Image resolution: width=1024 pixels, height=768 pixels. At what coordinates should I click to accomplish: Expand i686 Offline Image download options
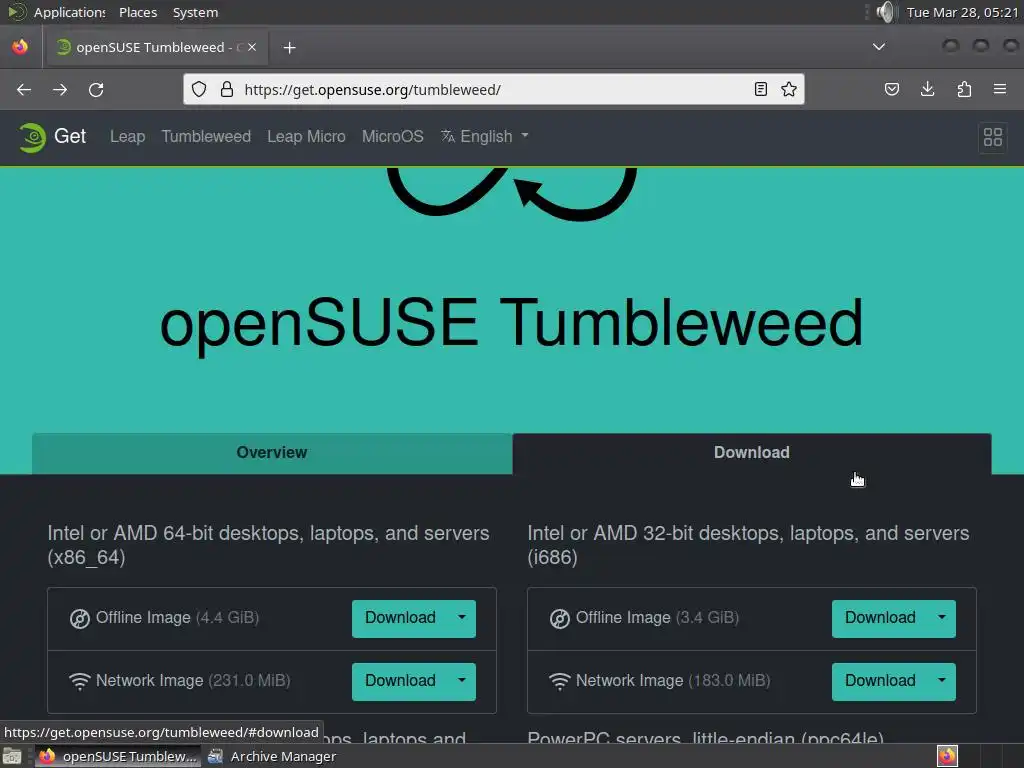click(942, 618)
